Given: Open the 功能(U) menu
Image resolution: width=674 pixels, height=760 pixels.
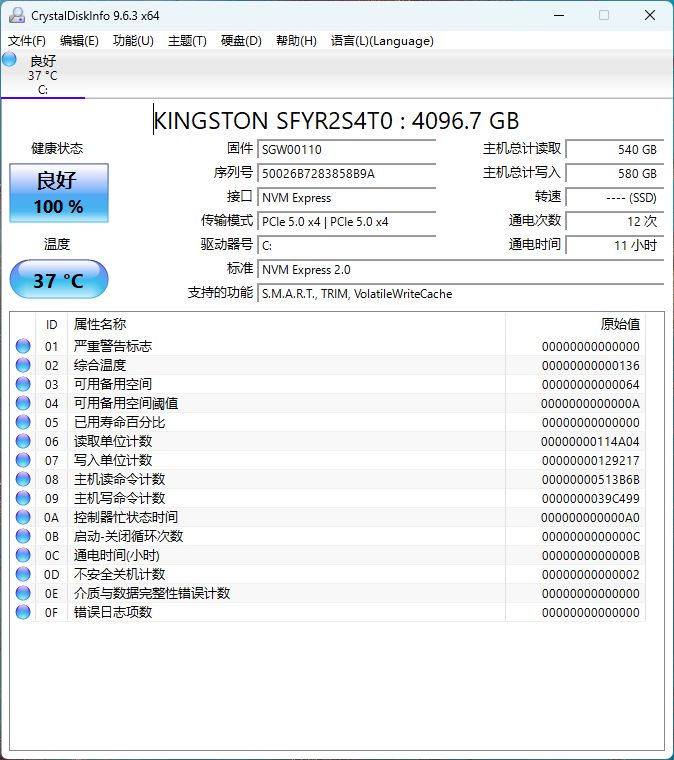Looking at the screenshot, I should pos(133,41).
